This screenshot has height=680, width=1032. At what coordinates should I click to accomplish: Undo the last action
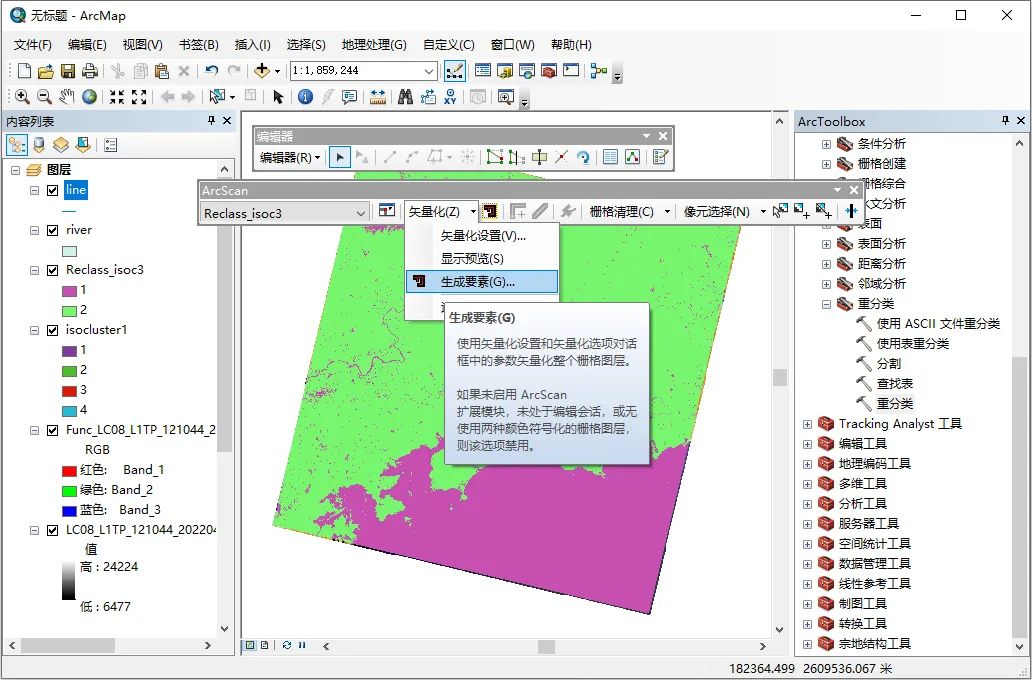[x=211, y=70]
